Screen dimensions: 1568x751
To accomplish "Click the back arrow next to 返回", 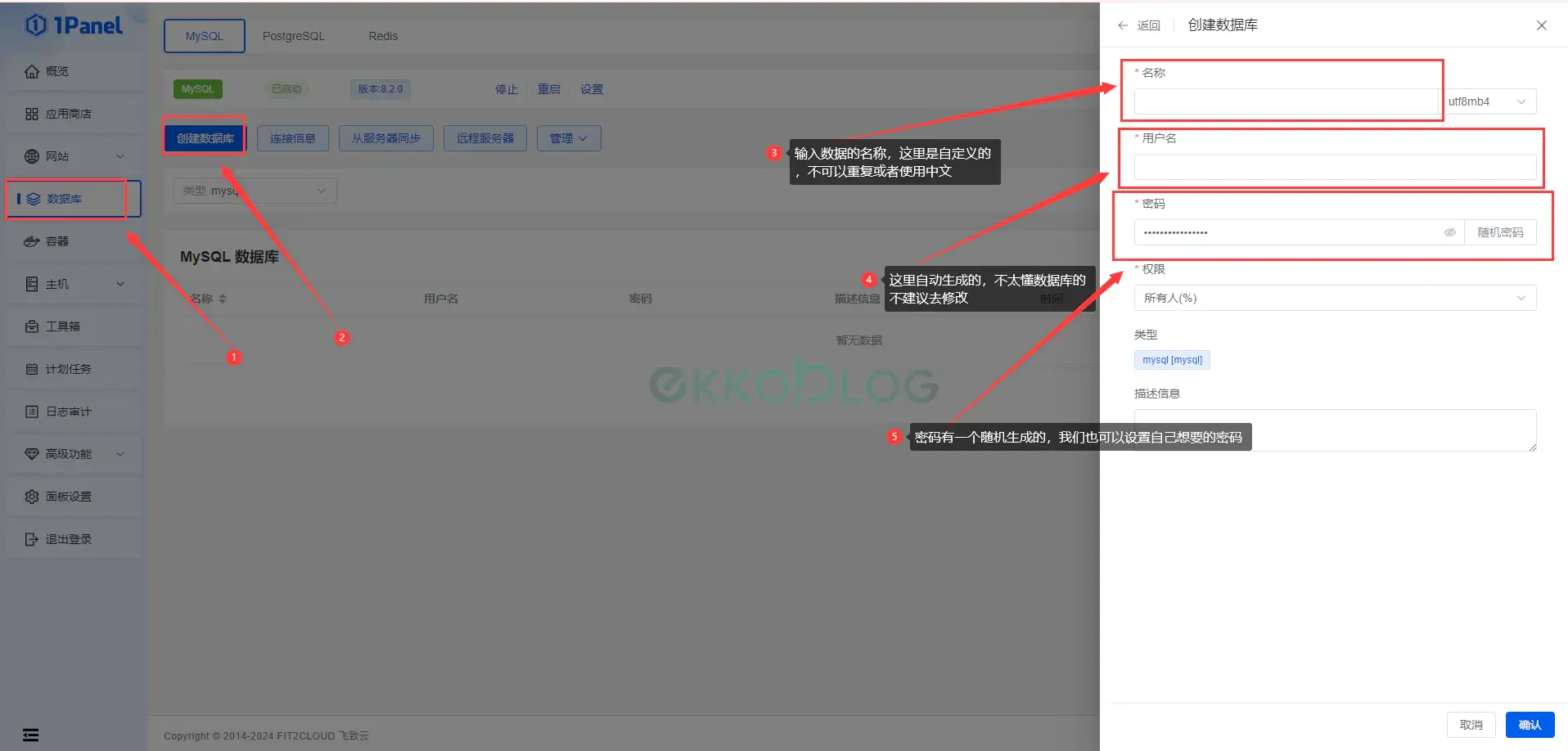I will pos(1123,25).
